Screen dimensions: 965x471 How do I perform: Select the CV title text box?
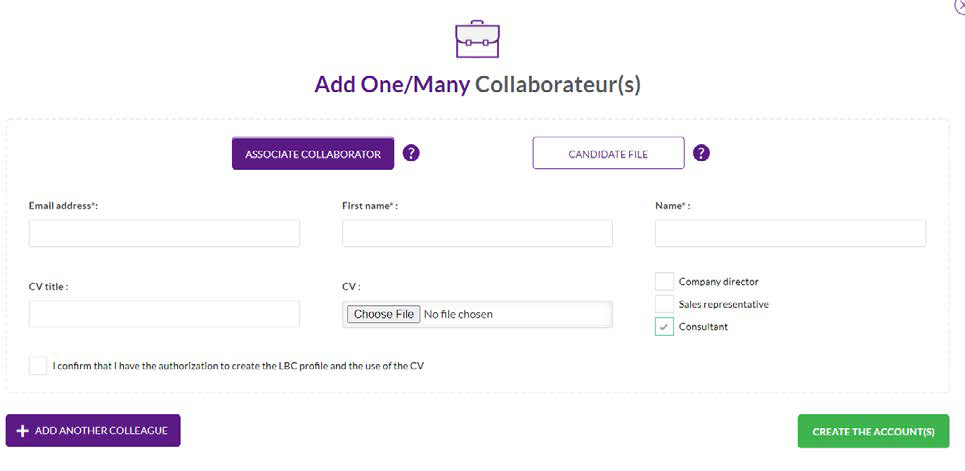tap(164, 314)
